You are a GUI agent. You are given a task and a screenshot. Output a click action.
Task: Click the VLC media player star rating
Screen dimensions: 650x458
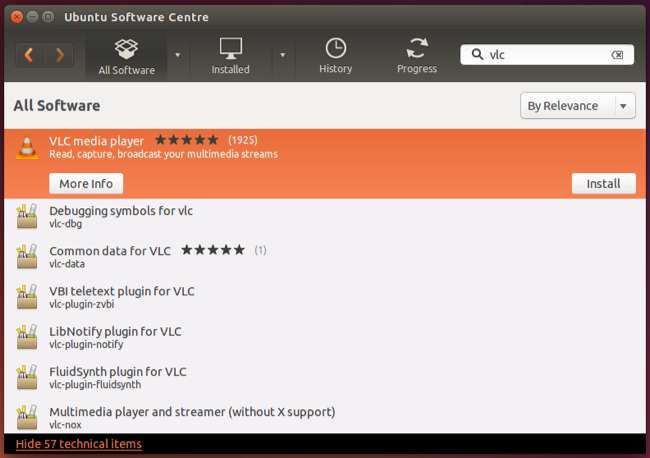point(187,140)
